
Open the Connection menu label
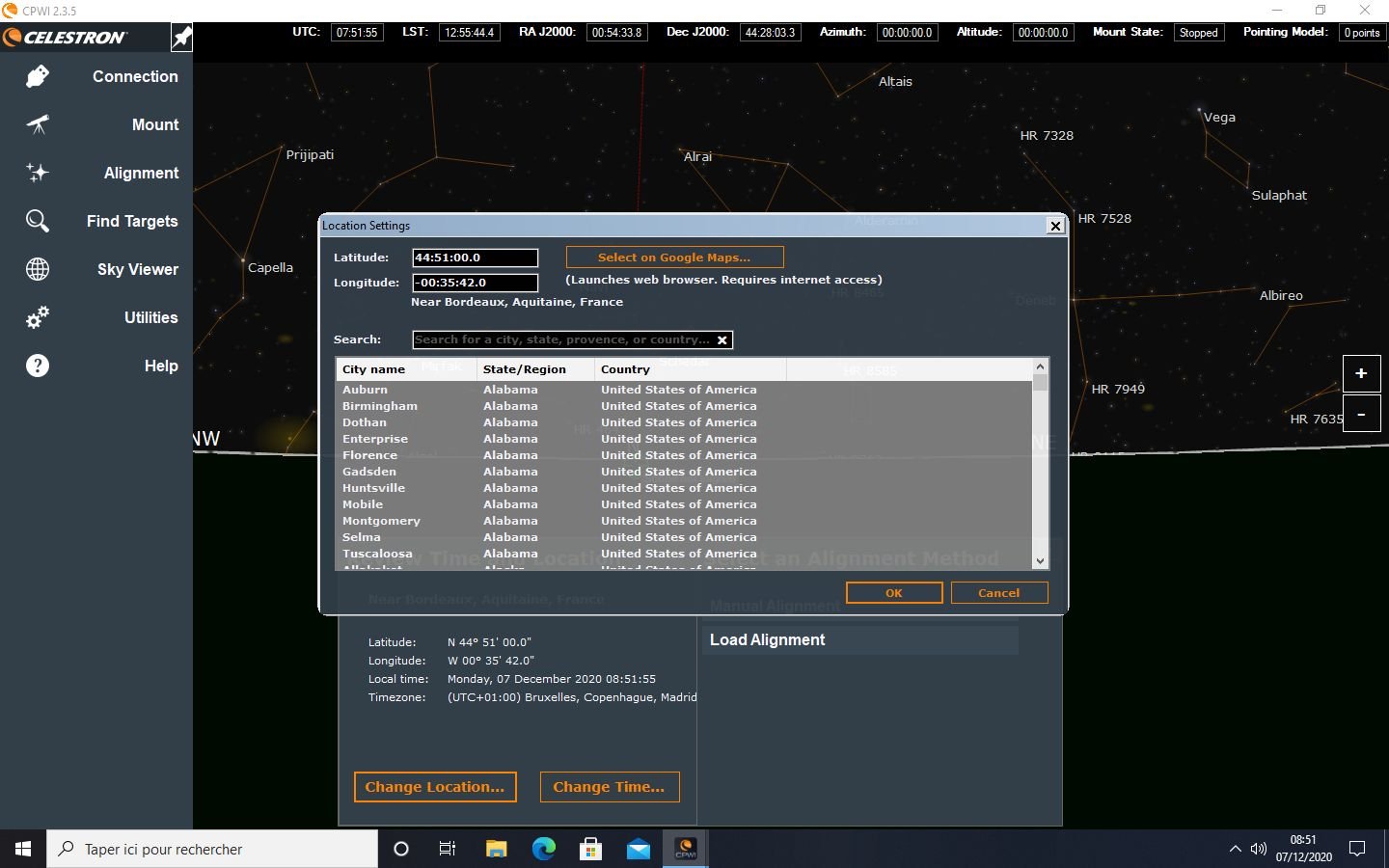[x=135, y=76]
